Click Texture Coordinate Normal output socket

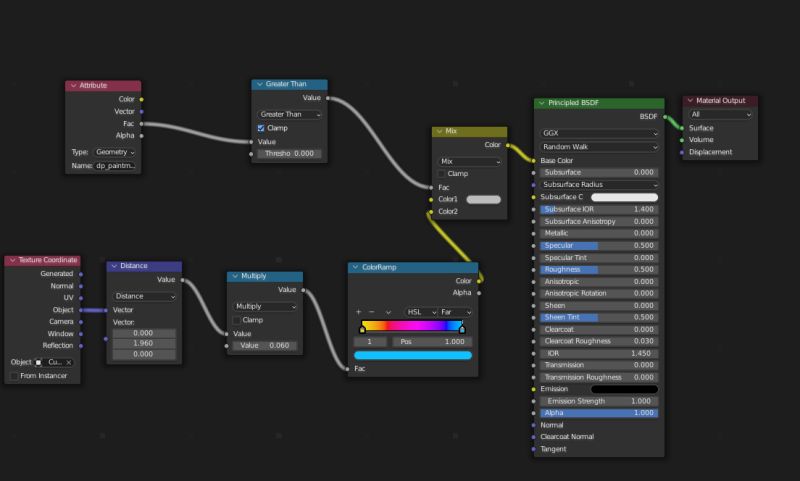81,286
